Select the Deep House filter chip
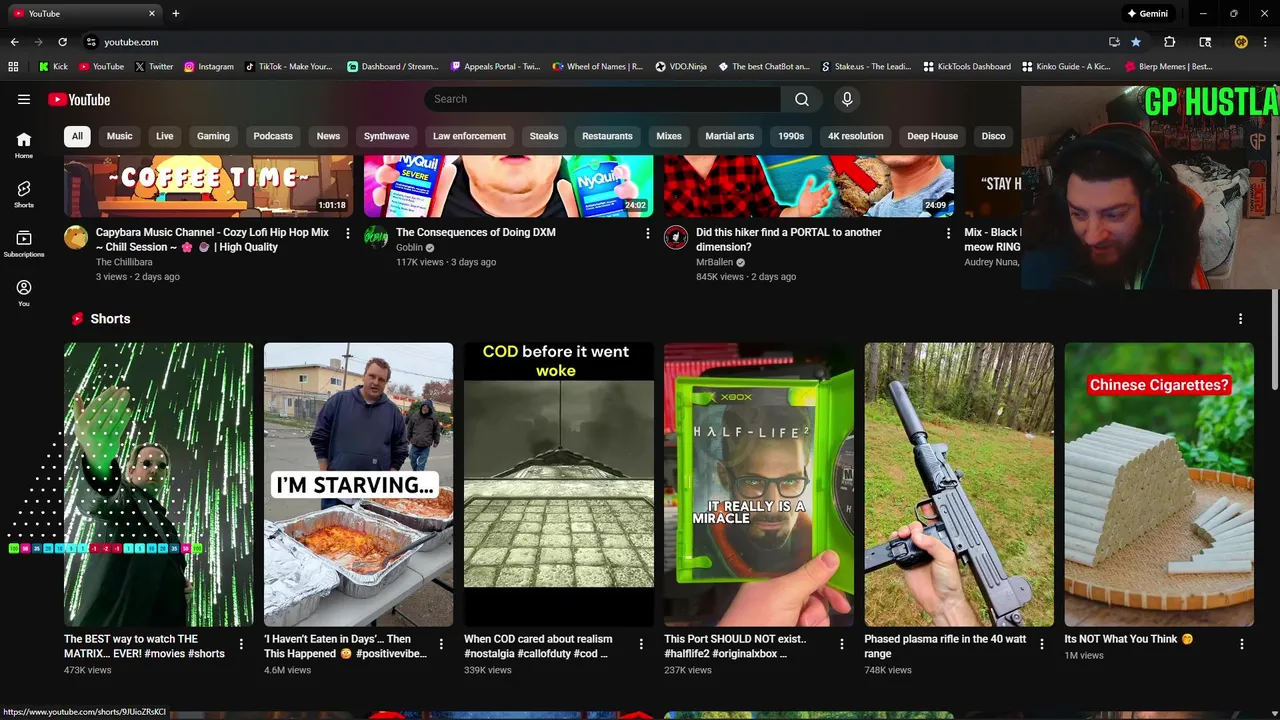 click(x=933, y=136)
